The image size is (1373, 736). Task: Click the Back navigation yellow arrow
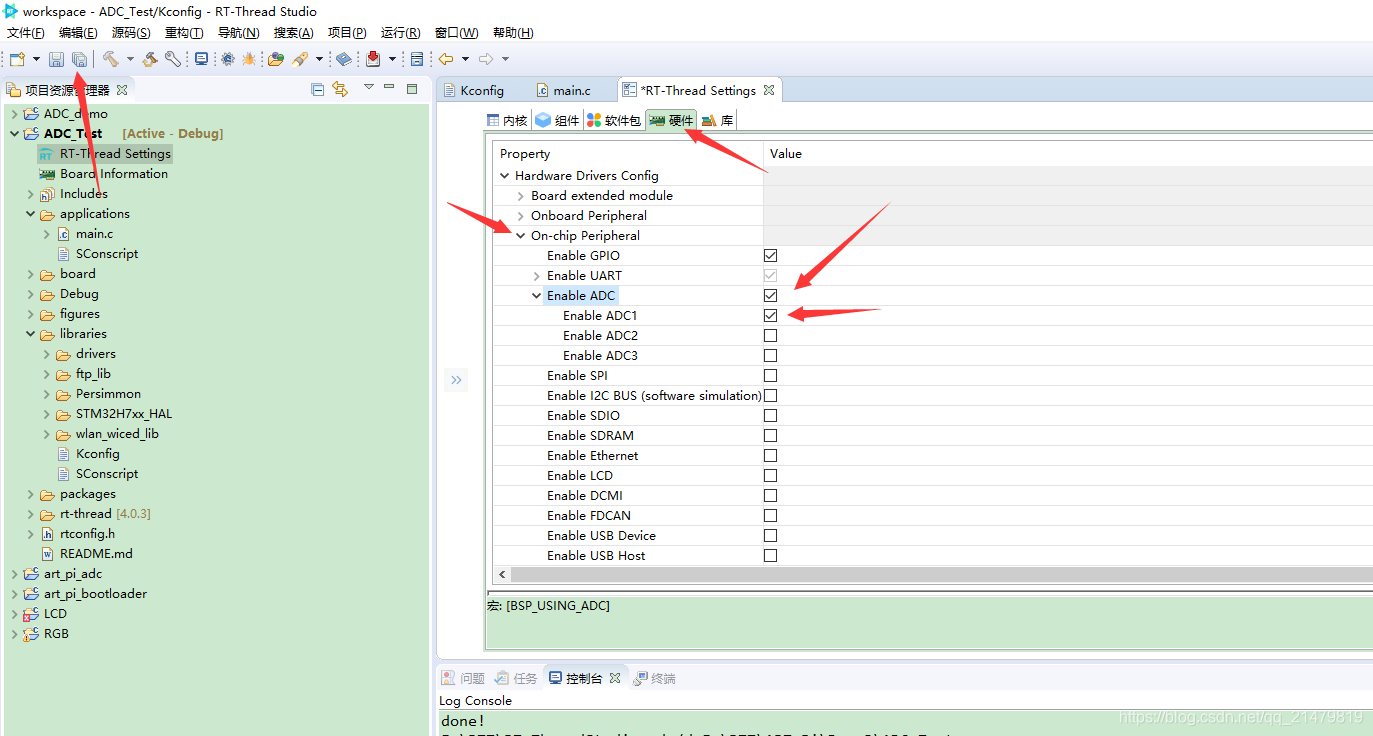(446, 59)
